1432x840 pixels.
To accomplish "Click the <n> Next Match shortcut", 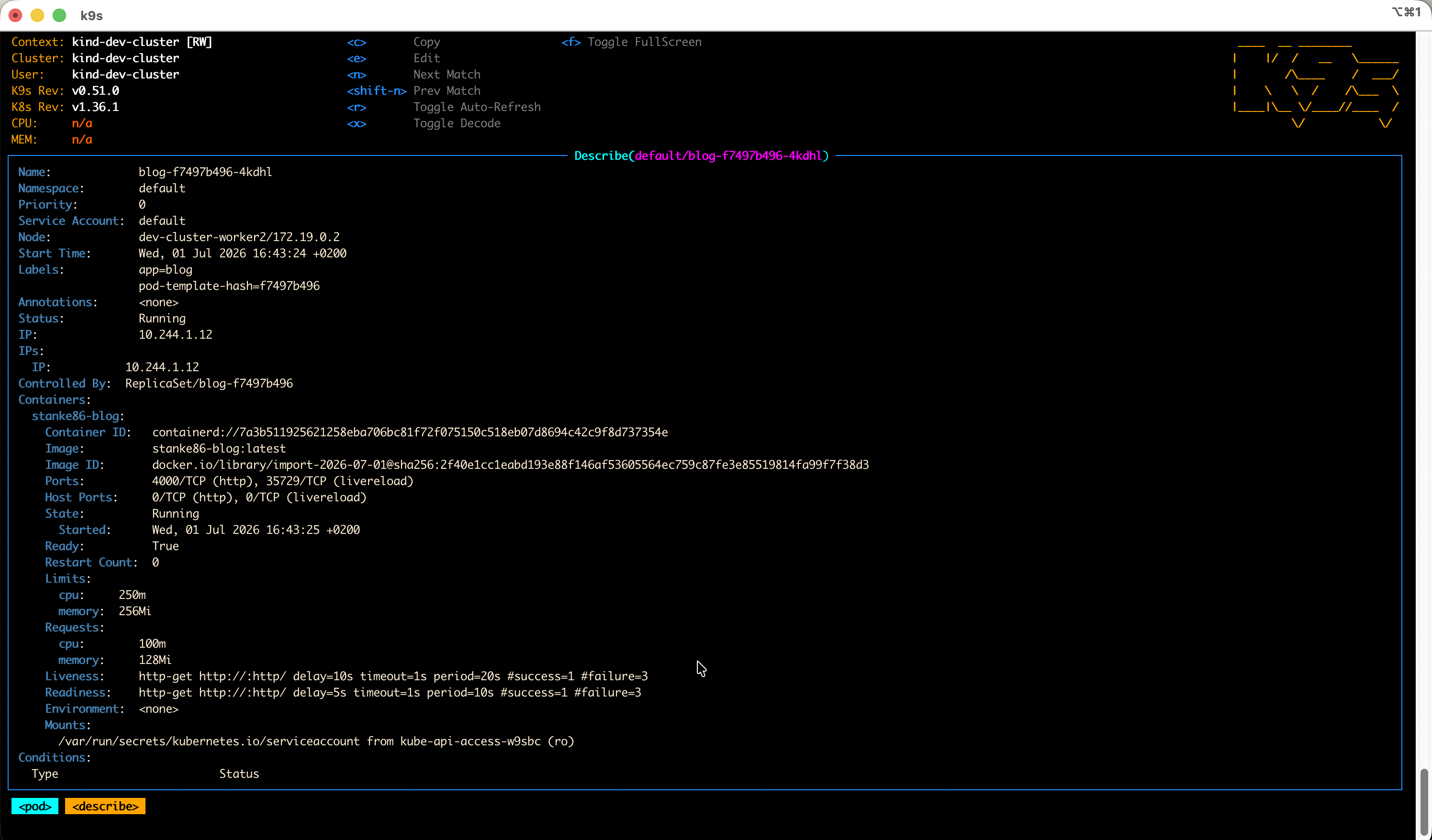I will coord(414,75).
